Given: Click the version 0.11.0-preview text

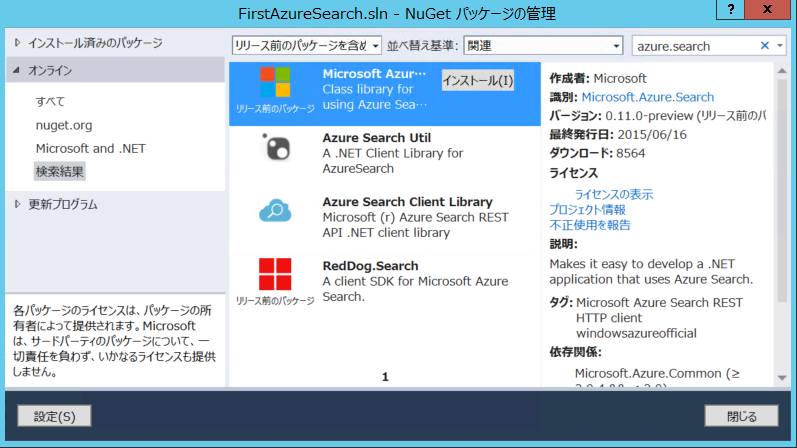Looking at the screenshot, I should click(649, 116).
